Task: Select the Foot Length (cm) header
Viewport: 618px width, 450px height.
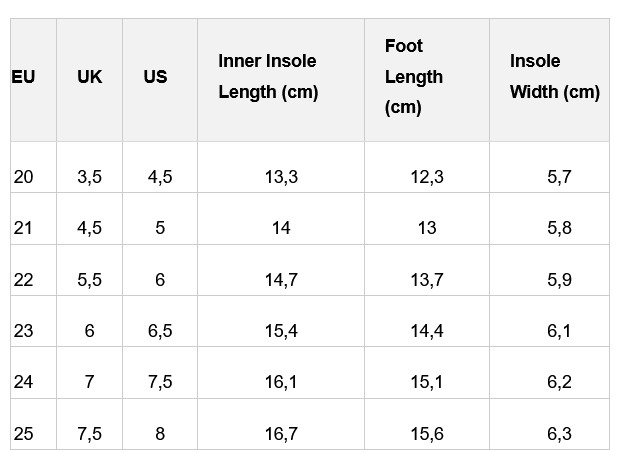Action: coord(413,77)
